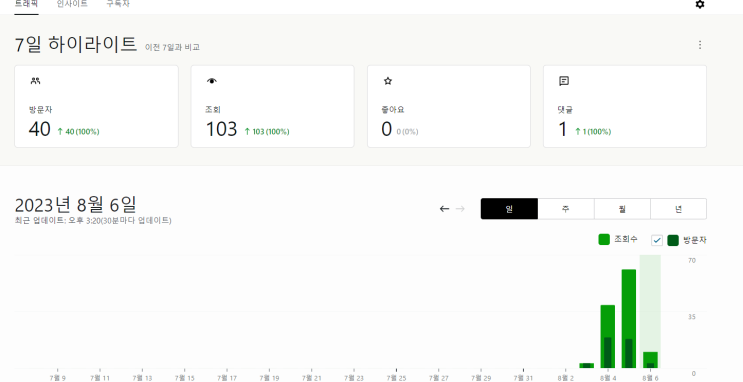This screenshot has height=382, width=743.
Task: Switch to the 인사이트 tab
Action: (x=72, y=4)
